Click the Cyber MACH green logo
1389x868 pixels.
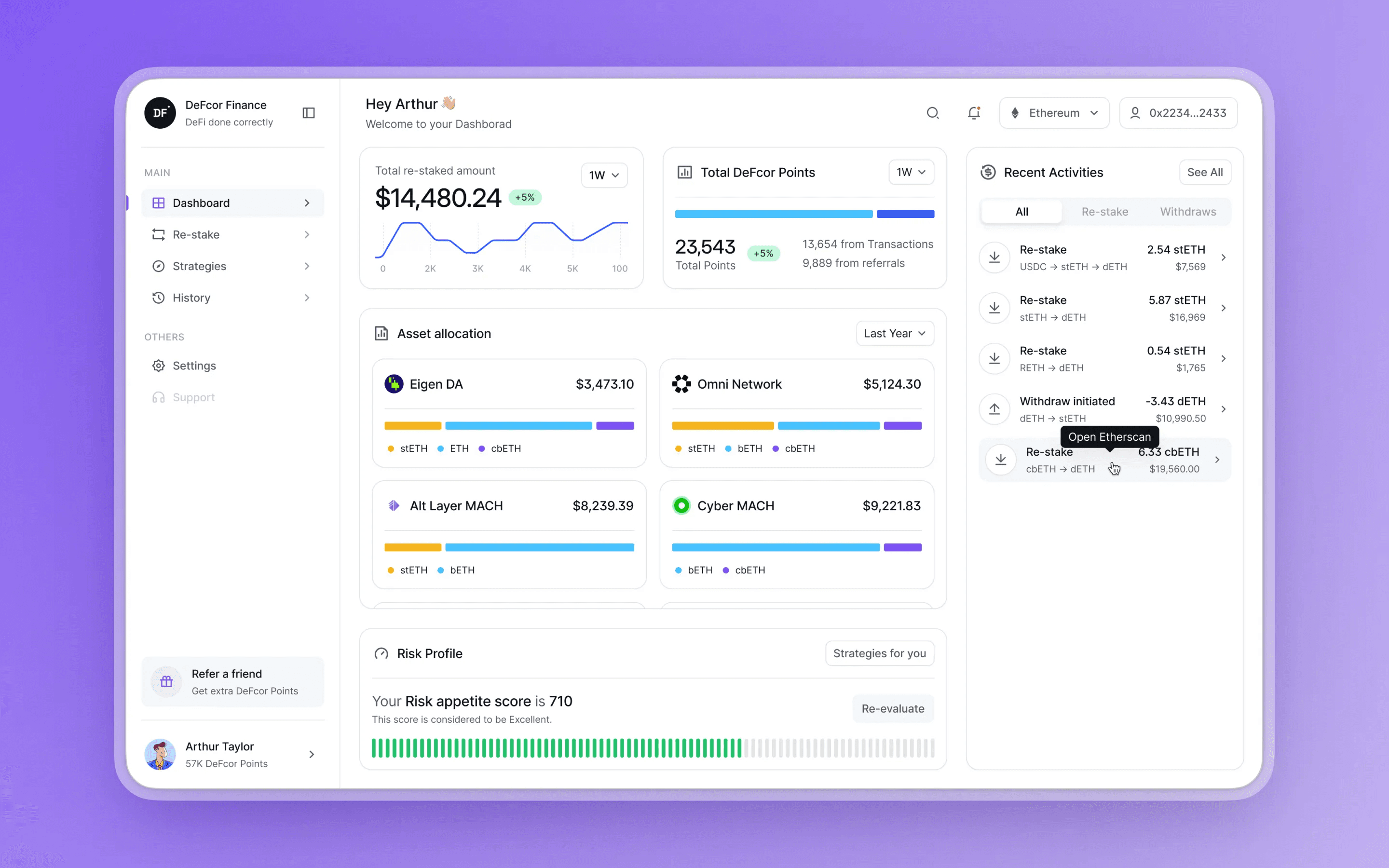(681, 506)
